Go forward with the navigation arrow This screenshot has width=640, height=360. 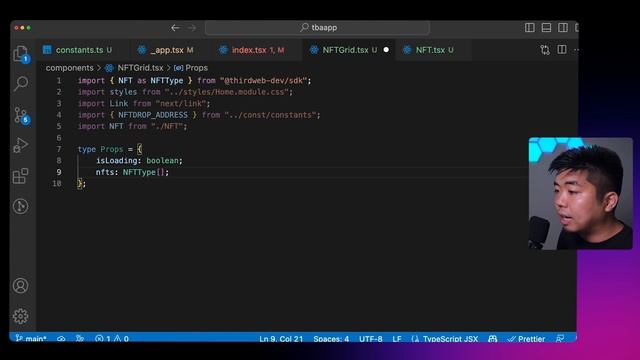pos(192,28)
